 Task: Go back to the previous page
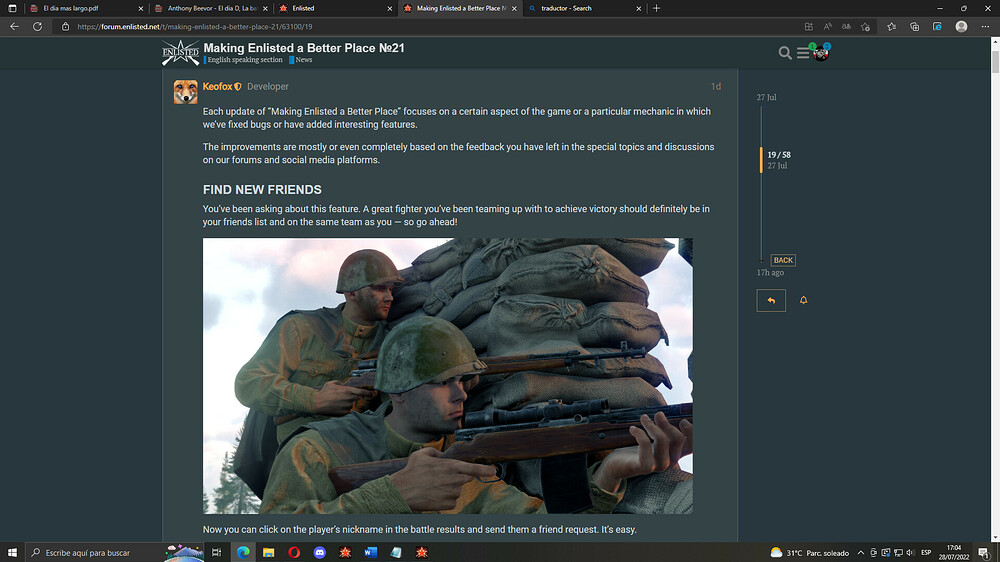point(14,27)
